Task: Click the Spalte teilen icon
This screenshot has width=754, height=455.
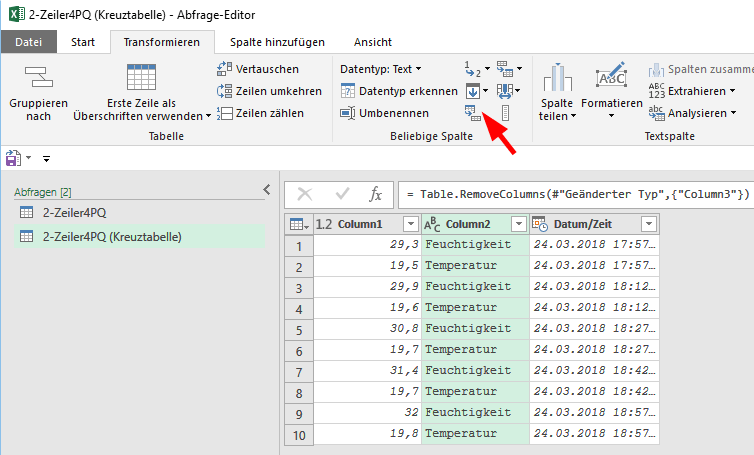Action: [x=557, y=77]
